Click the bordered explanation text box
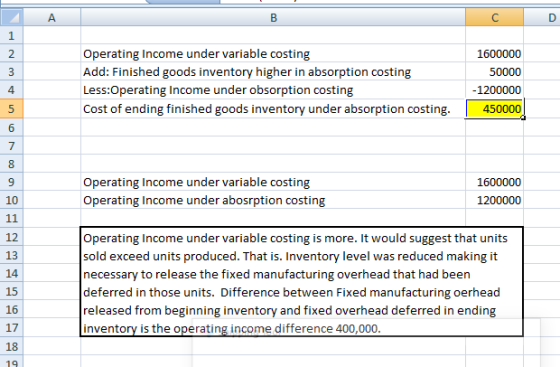The image size is (560, 367). 302,282
